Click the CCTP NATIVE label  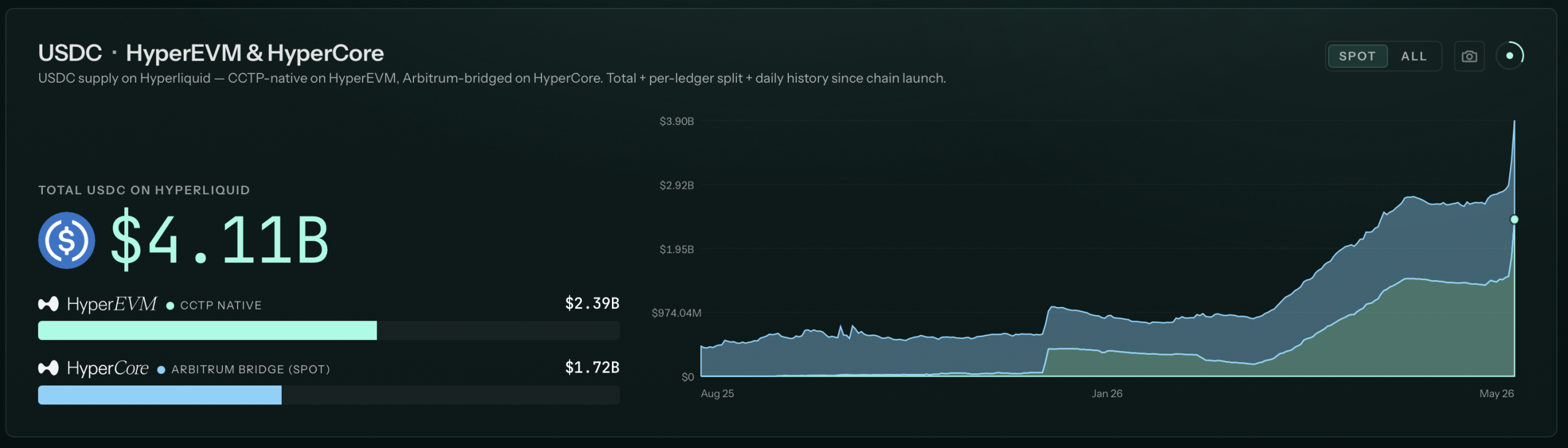221,305
